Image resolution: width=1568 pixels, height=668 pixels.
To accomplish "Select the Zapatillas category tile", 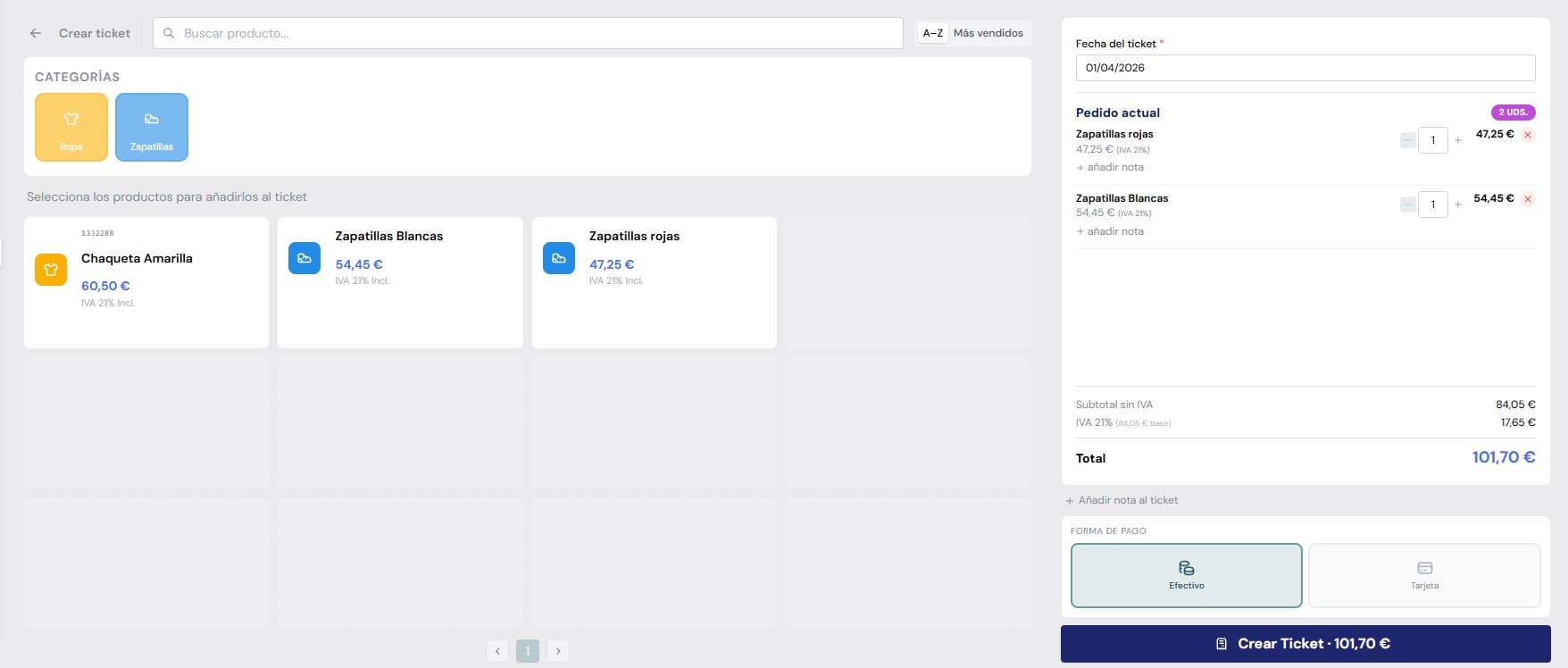I will [x=152, y=127].
